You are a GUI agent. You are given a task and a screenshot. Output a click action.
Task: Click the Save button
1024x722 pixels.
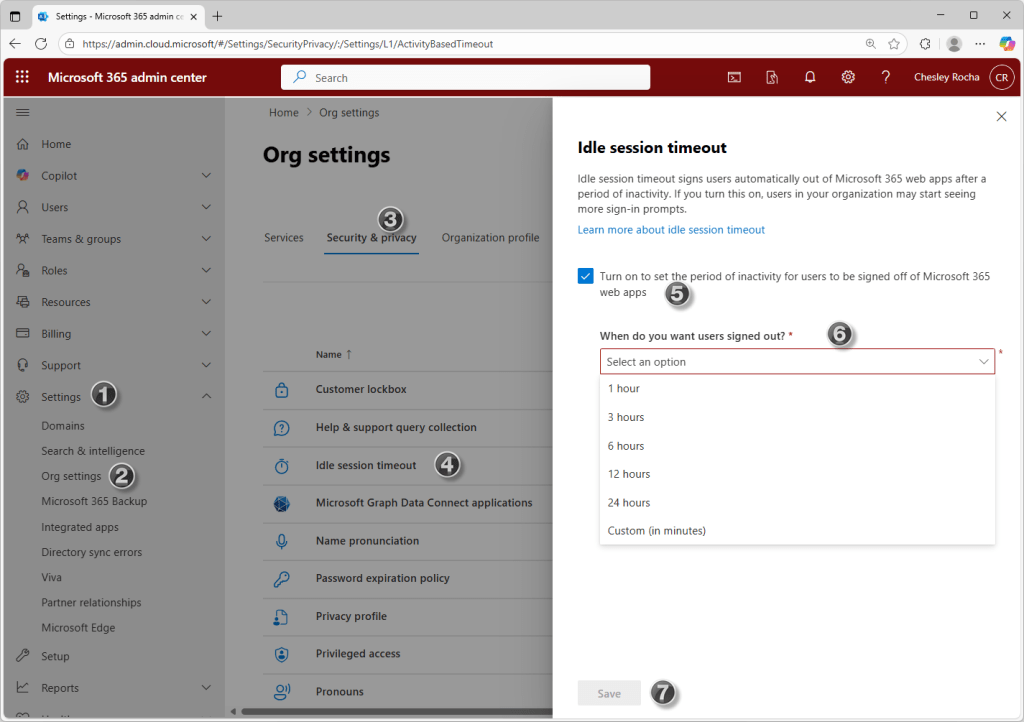(609, 693)
